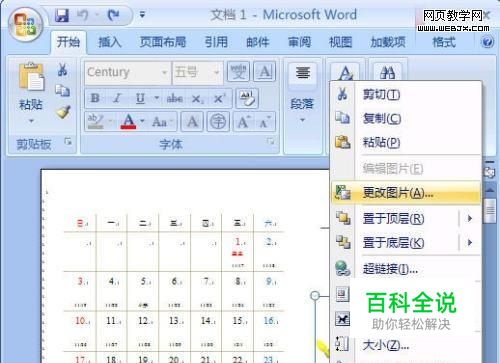The width and height of the screenshot is (500, 363).
Task: Open the 字体 dialog launcher
Action: (271, 142)
